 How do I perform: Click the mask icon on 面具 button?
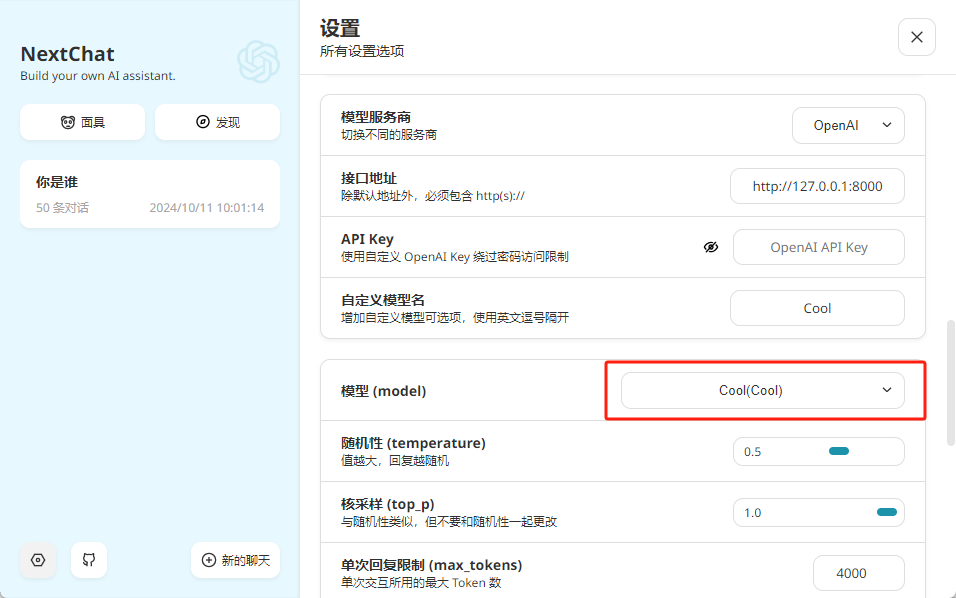point(67,122)
